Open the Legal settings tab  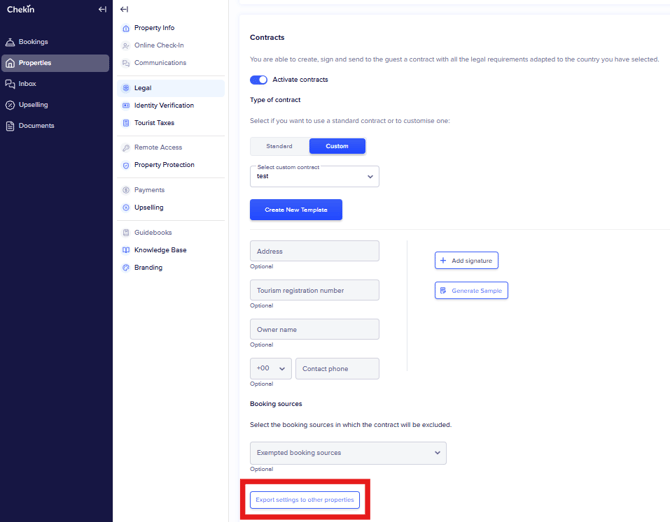coord(171,88)
